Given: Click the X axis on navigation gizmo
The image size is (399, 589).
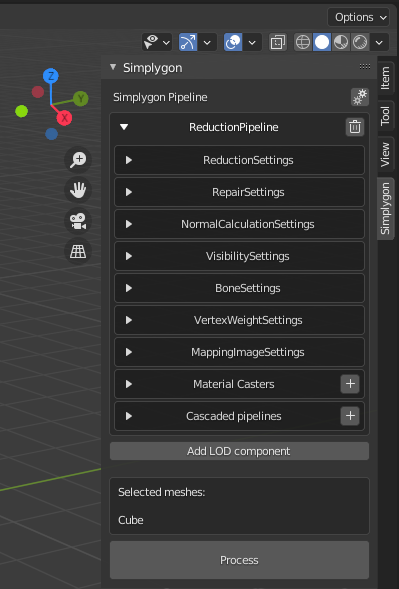Looking at the screenshot, I should [64, 118].
